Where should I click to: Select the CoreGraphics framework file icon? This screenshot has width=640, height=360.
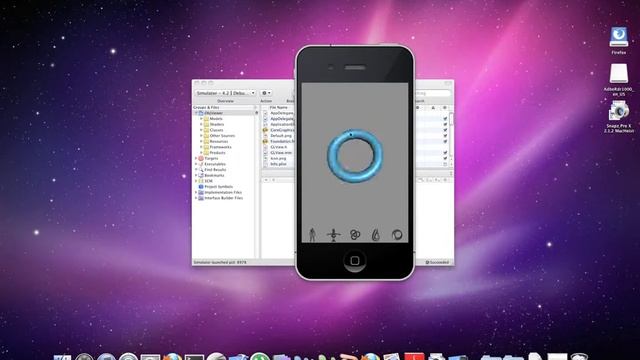click(x=265, y=130)
